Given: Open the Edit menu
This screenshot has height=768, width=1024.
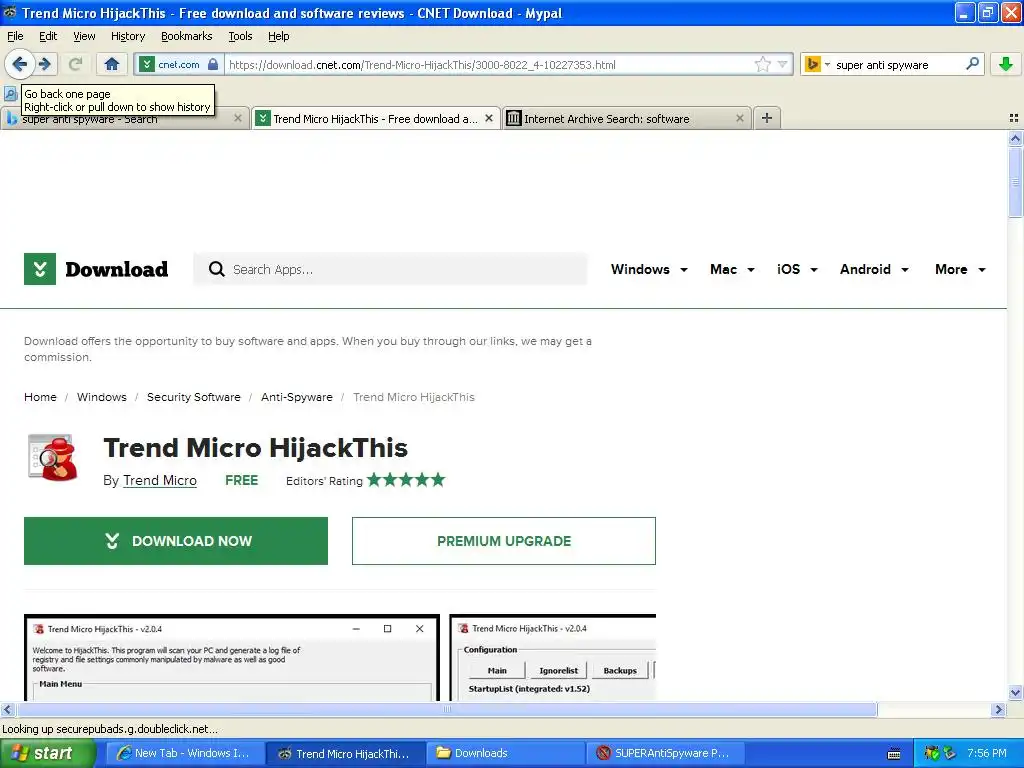Looking at the screenshot, I should pyautogui.click(x=48, y=36).
